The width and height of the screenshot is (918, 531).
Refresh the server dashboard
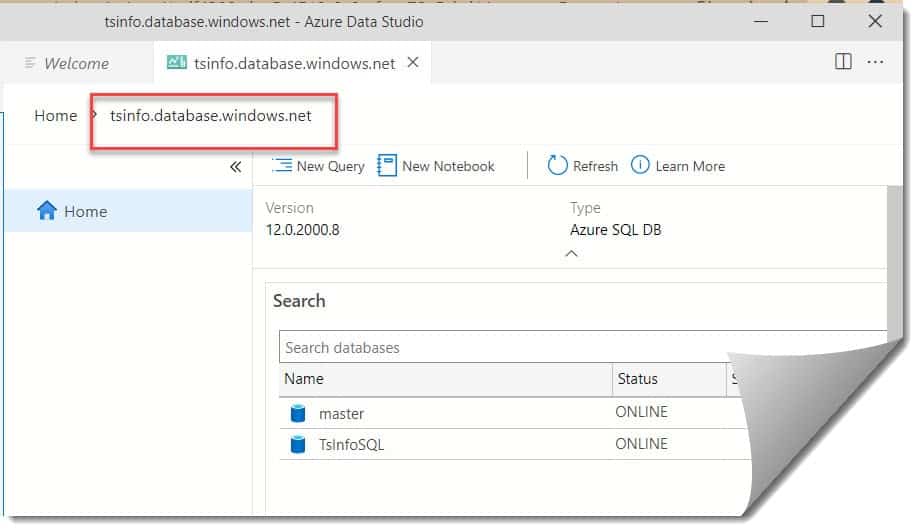[x=583, y=166]
